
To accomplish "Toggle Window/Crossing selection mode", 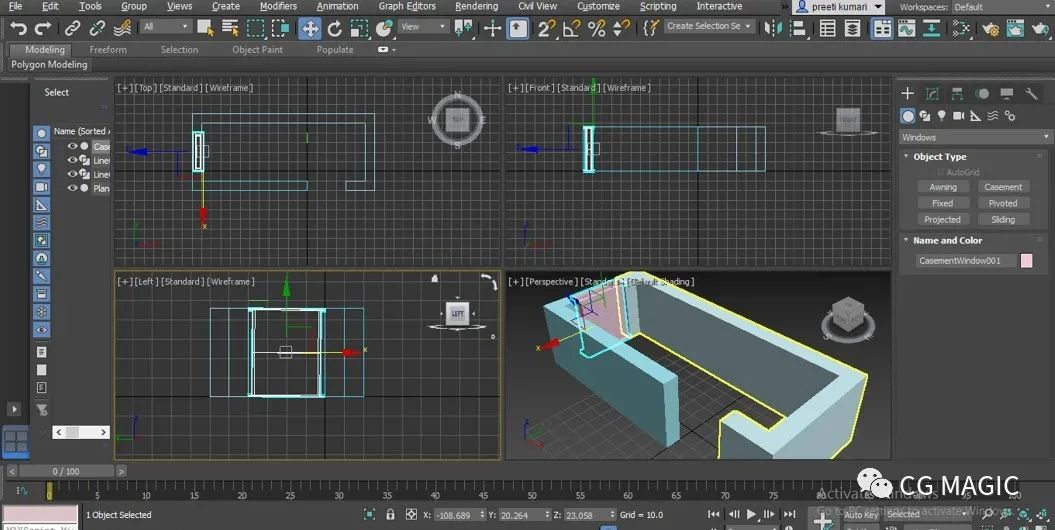I will [x=280, y=28].
